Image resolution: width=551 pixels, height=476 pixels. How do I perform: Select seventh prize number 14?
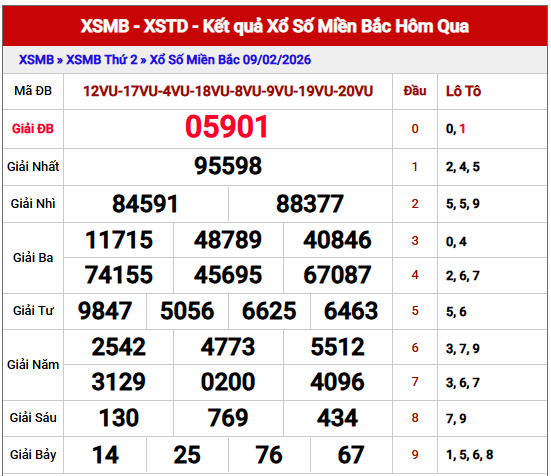point(105,455)
